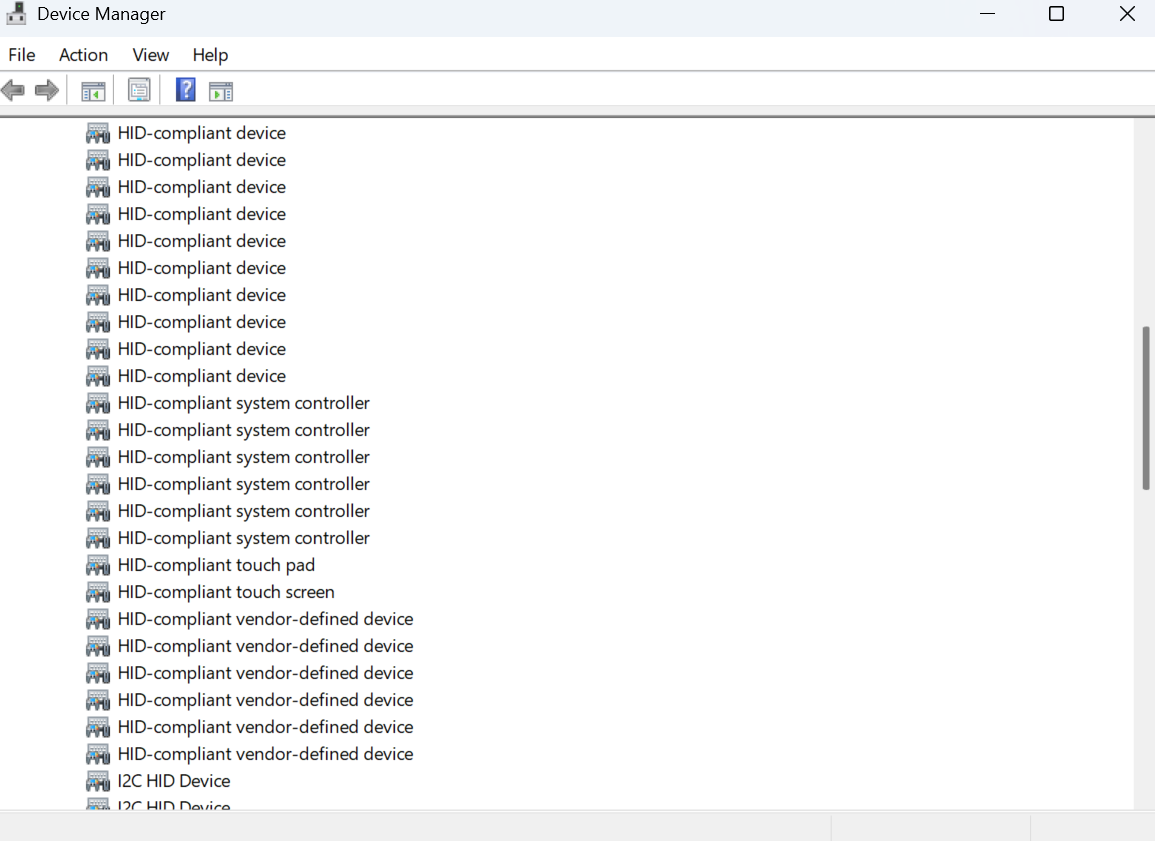Click the Back arrow toolbar icon
This screenshot has height=841, width=1155.
point(13,91)
